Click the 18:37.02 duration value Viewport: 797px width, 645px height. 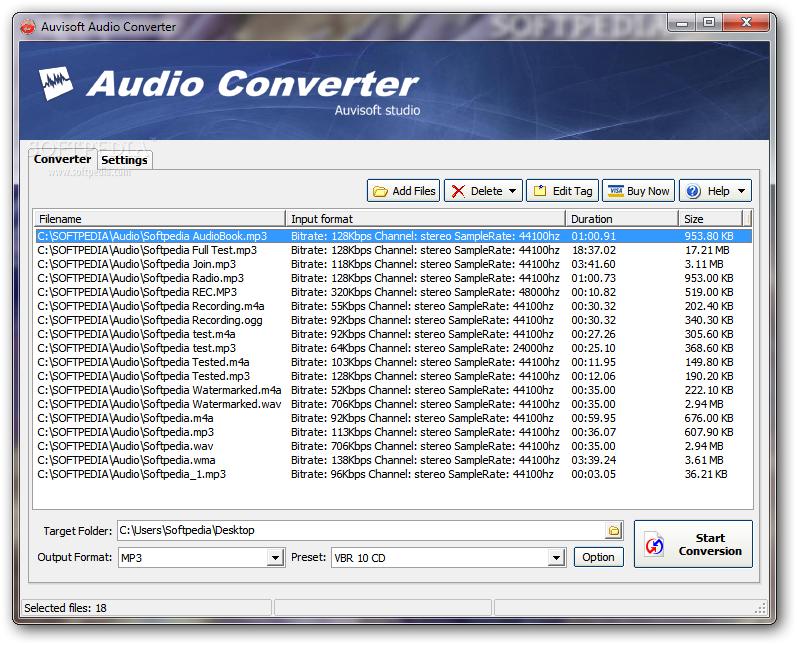[593, 250]
